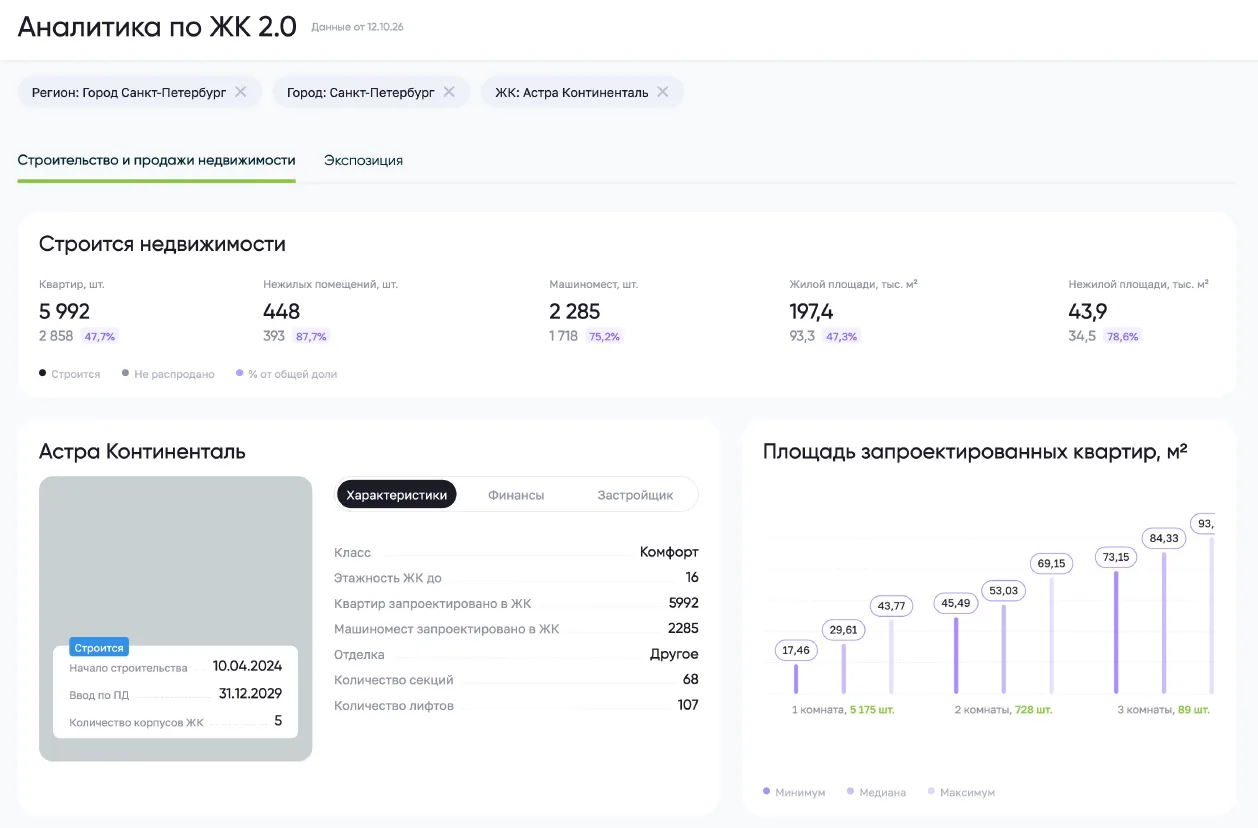The height and width of the screenshot is (828, 1258).
Task: Click the Количество секций row
Action: (x=516, y=680)
